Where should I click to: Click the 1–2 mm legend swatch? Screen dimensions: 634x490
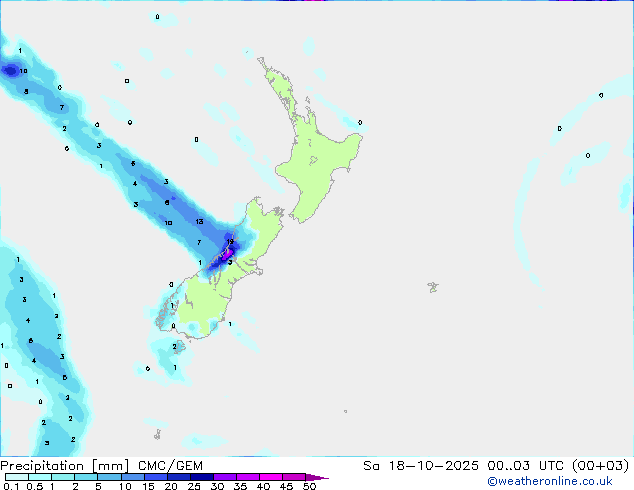point(63,477)
